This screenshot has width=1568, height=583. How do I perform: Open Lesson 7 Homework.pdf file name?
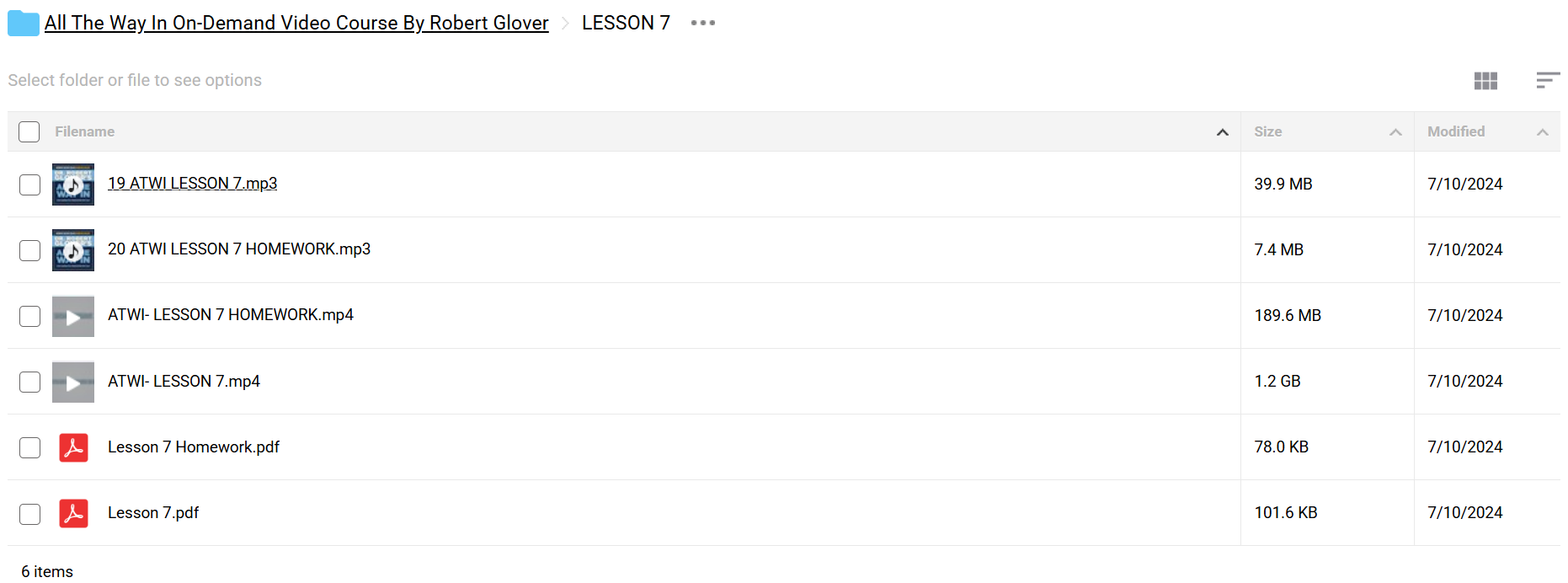click(194, 447)
